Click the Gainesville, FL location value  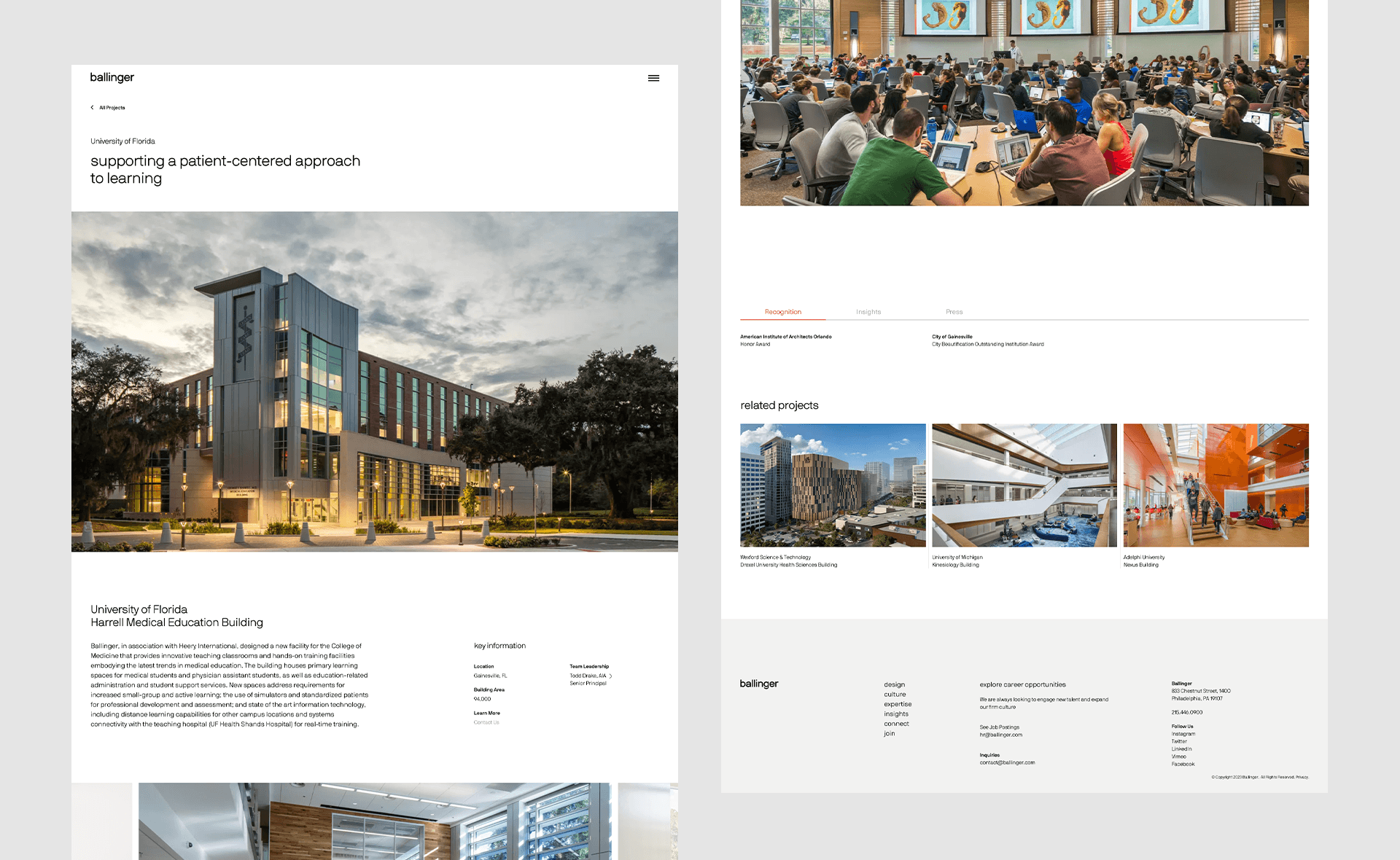coord(490,676)
